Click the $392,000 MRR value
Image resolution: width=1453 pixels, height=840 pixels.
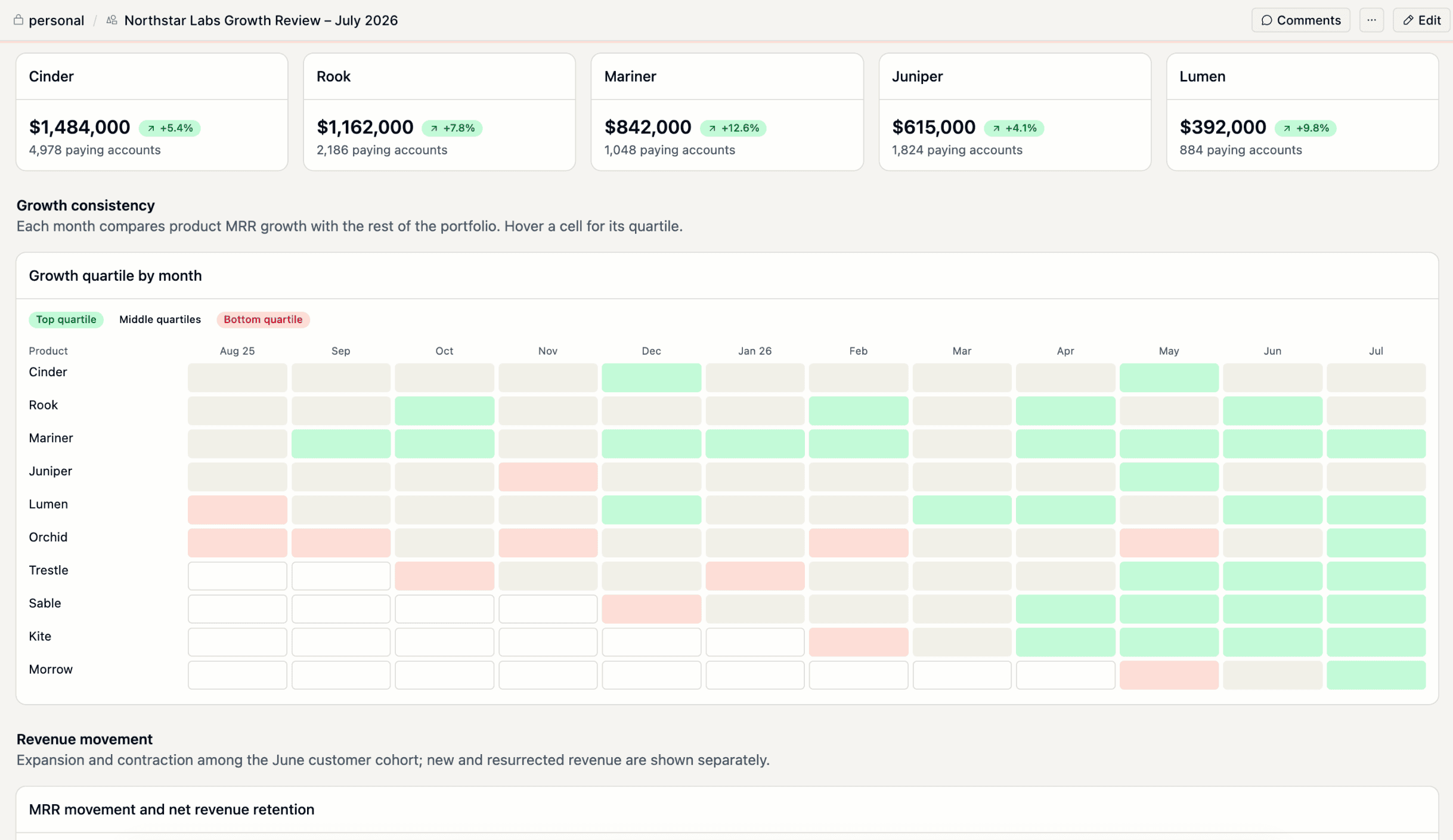(1223, 127)
